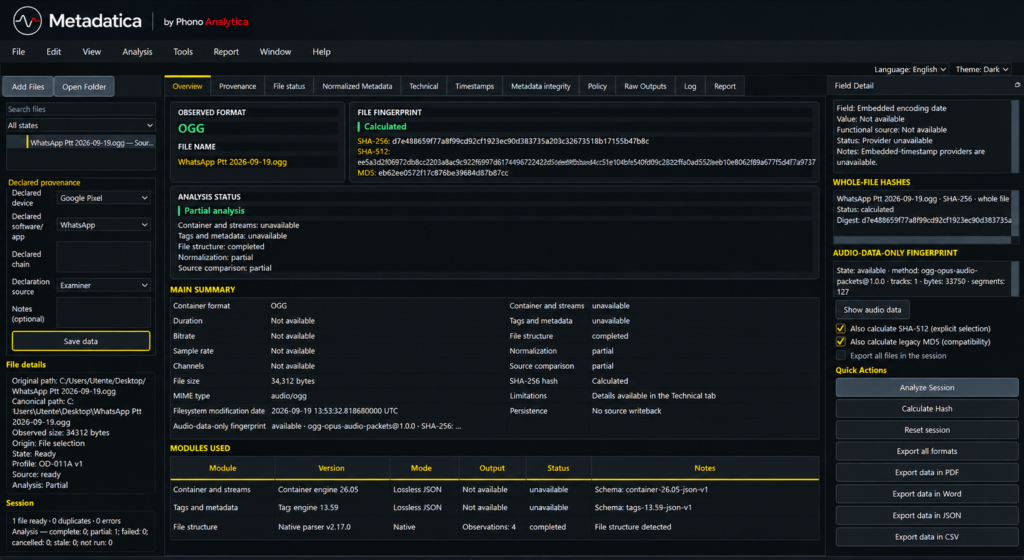The height and width of the screenshot is (560, 1024).
Task: Switch to the Raw Outputs tab
Action: click(x=645, y=86)
